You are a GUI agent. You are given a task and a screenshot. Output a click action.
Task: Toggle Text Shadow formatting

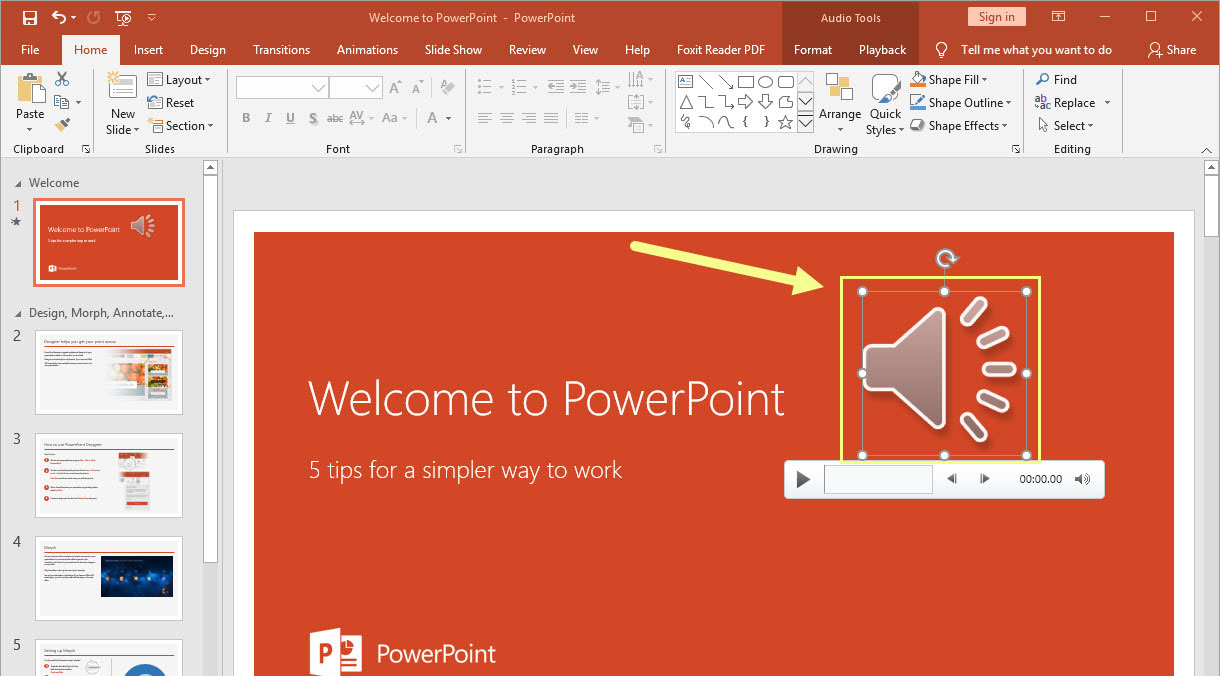[313, 118]
